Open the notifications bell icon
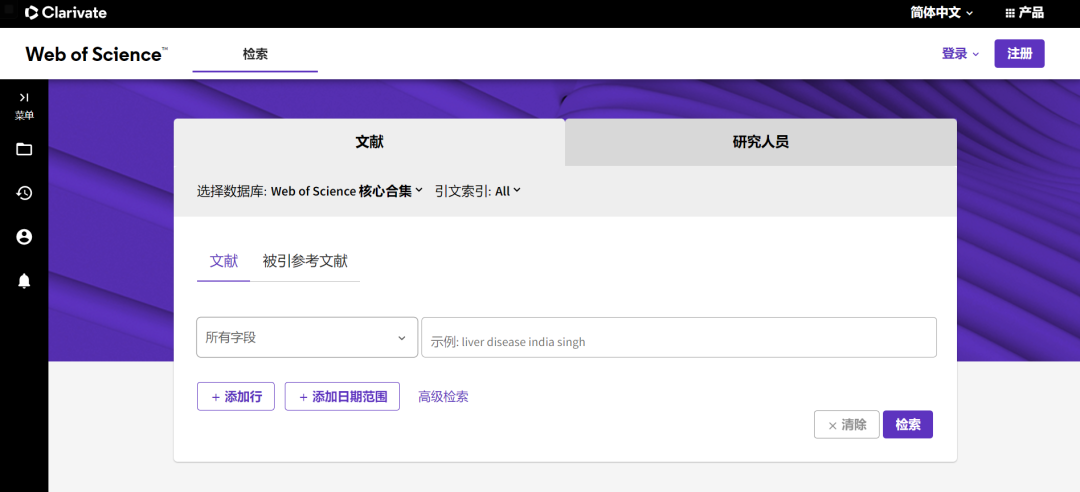The width and height of the screenshot is (1080, 492). (x=24, y=281)
